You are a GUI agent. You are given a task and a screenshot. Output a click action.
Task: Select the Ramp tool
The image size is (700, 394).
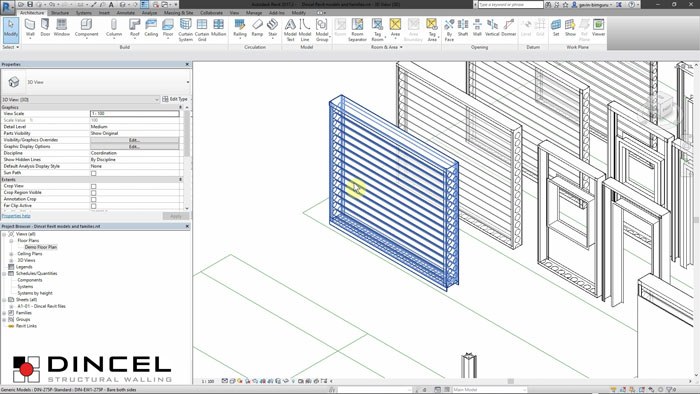pyautogui.click(x=257, y=28)
